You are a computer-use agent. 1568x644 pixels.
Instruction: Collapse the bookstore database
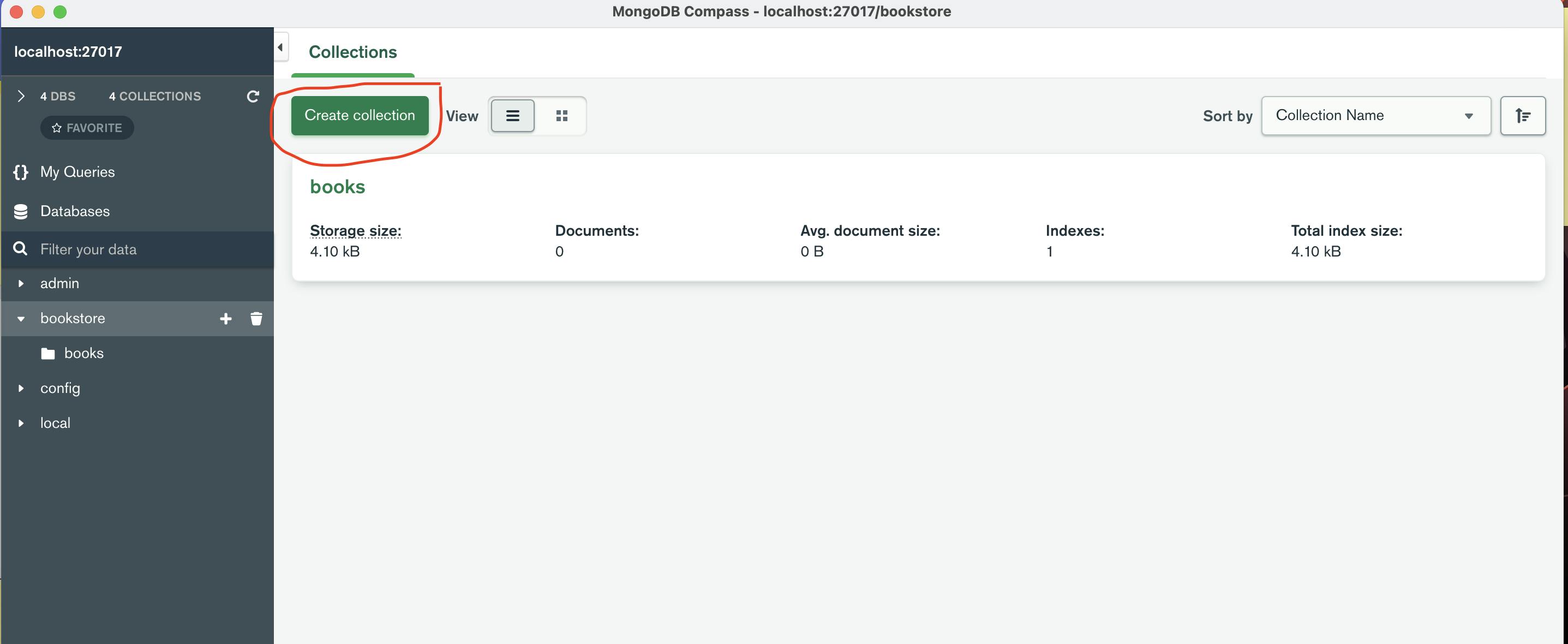point(21,318)
